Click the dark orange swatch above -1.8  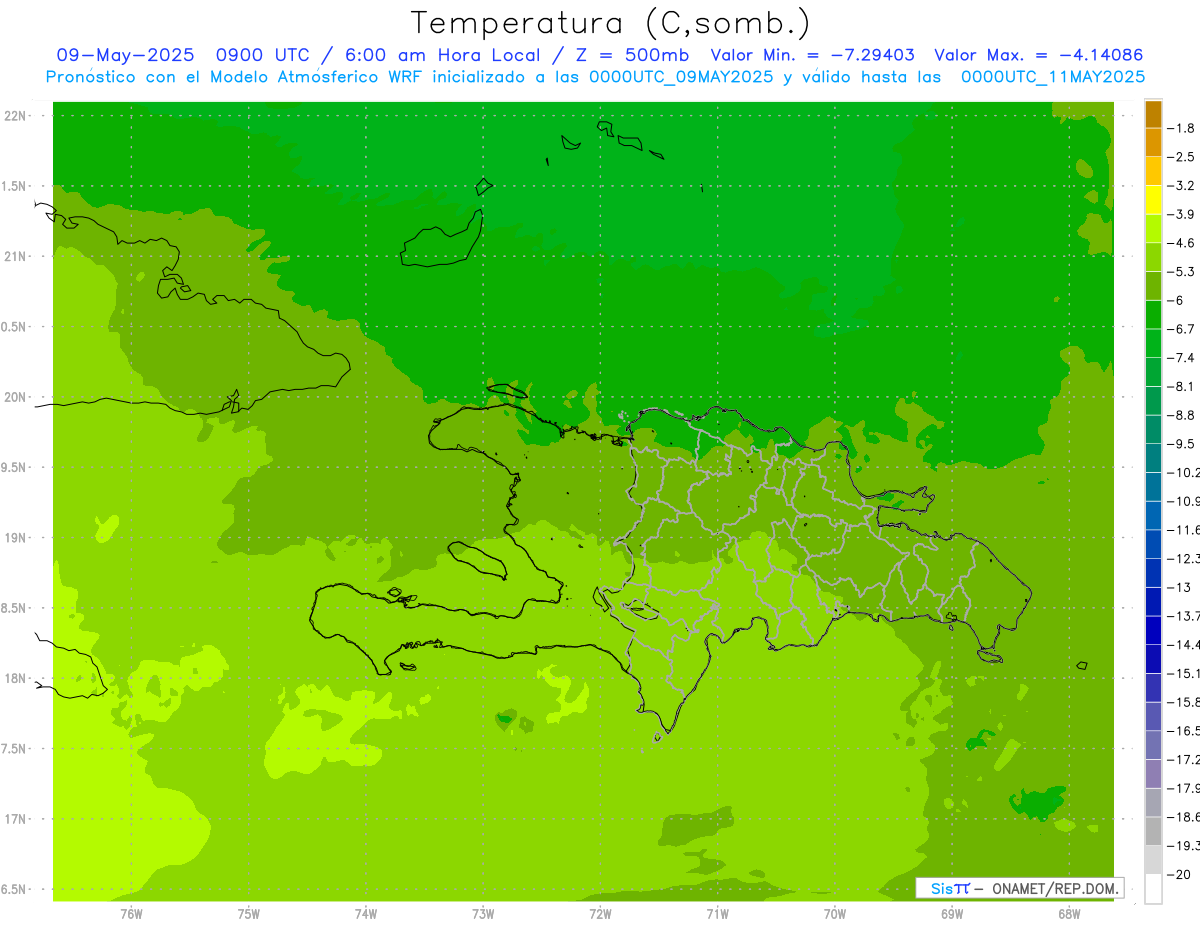[1153, 114]
